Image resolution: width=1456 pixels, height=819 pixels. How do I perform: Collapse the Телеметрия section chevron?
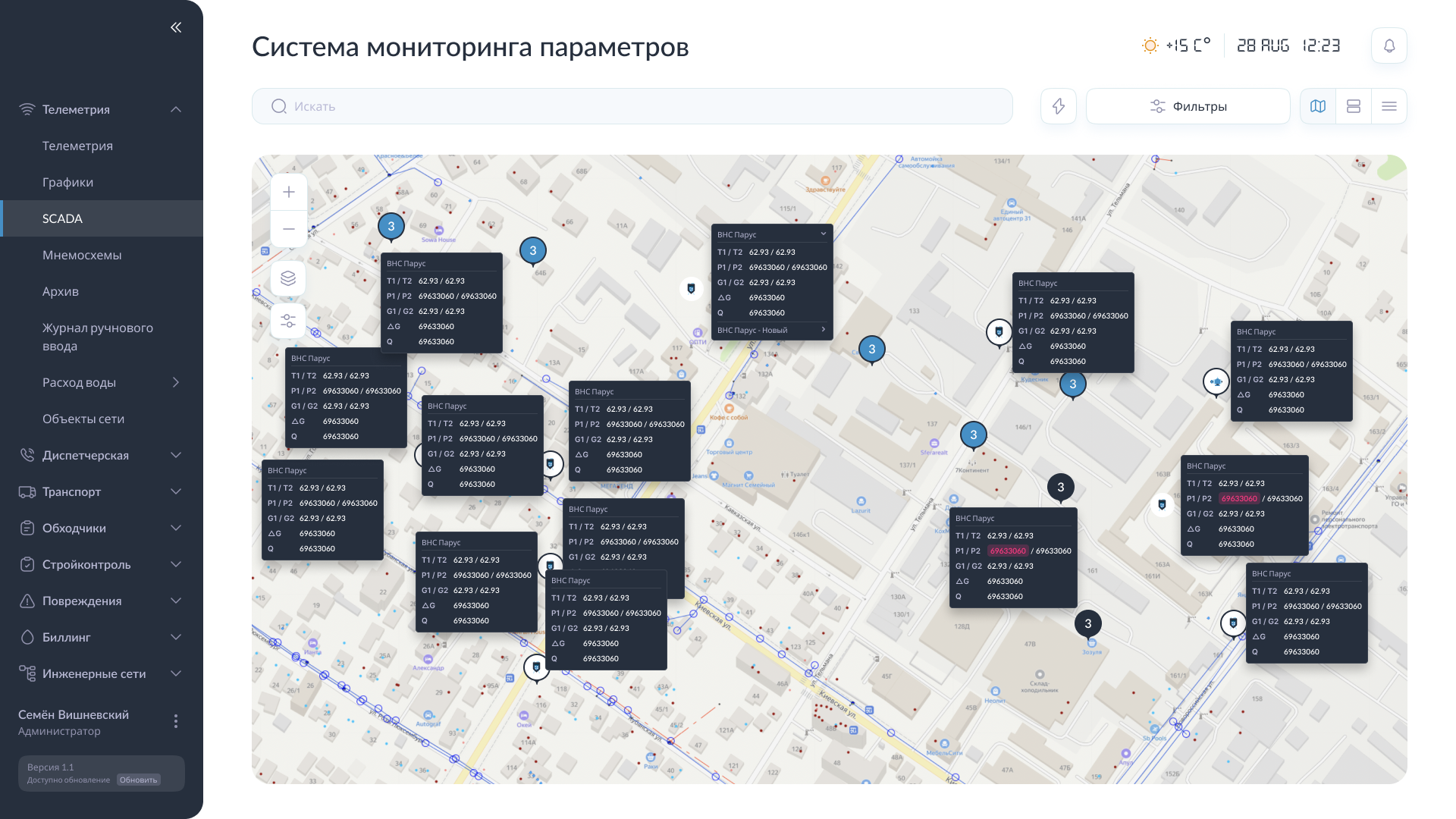pyautogui.click(x=176, y=109)
